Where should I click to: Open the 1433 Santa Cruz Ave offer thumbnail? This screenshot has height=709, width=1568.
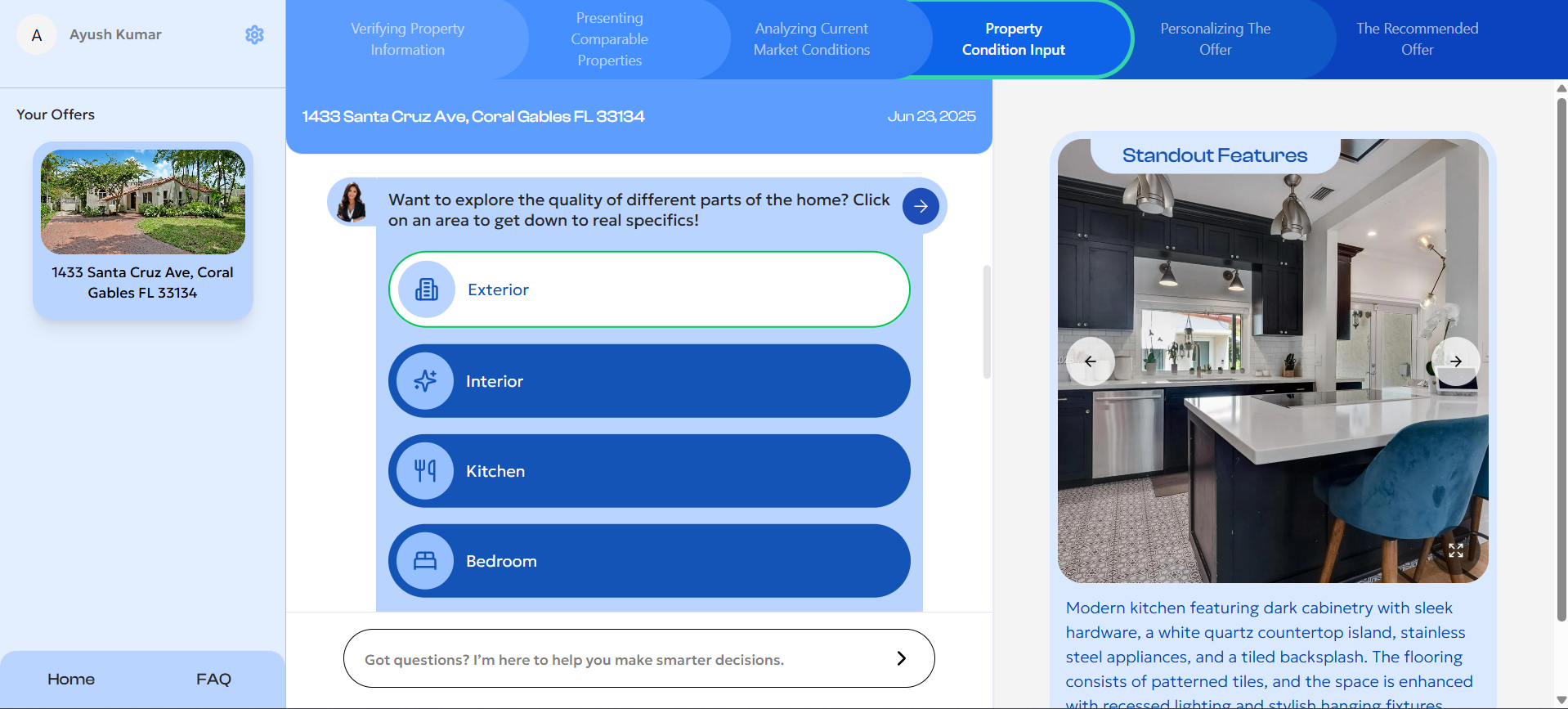[x=143, y=202]
